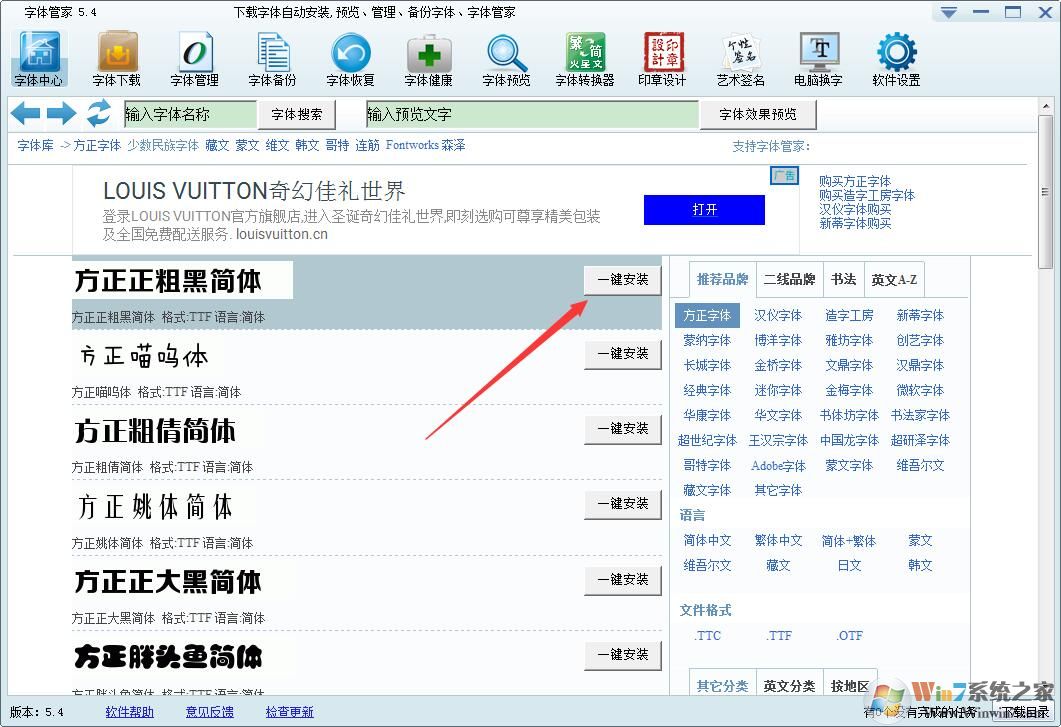
Task: Open the 书法 category tab
Action: coord(844,279)
